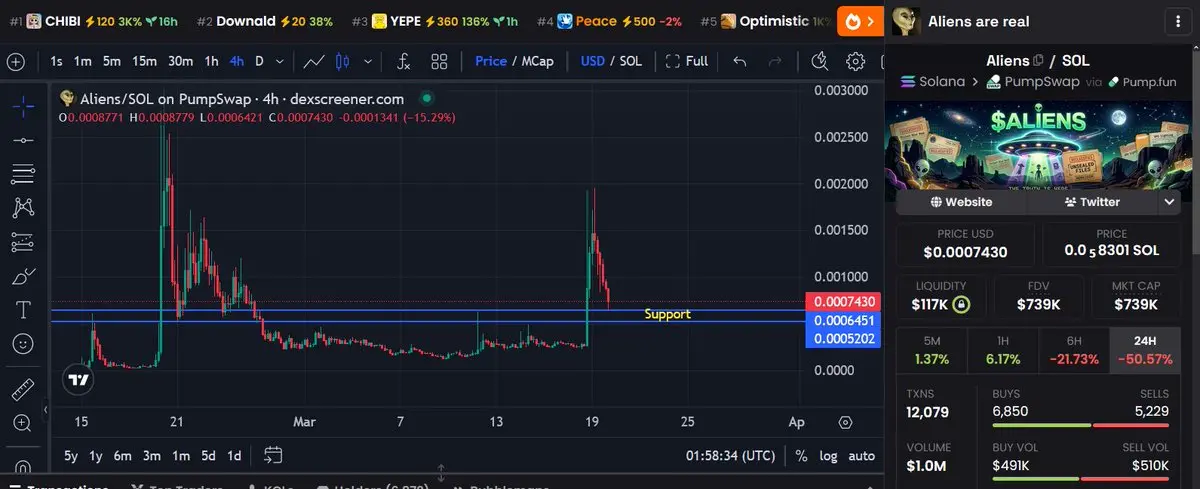Select the trend line drawing tool
This screenshot has height=489, width=1200.
point(22,140)
